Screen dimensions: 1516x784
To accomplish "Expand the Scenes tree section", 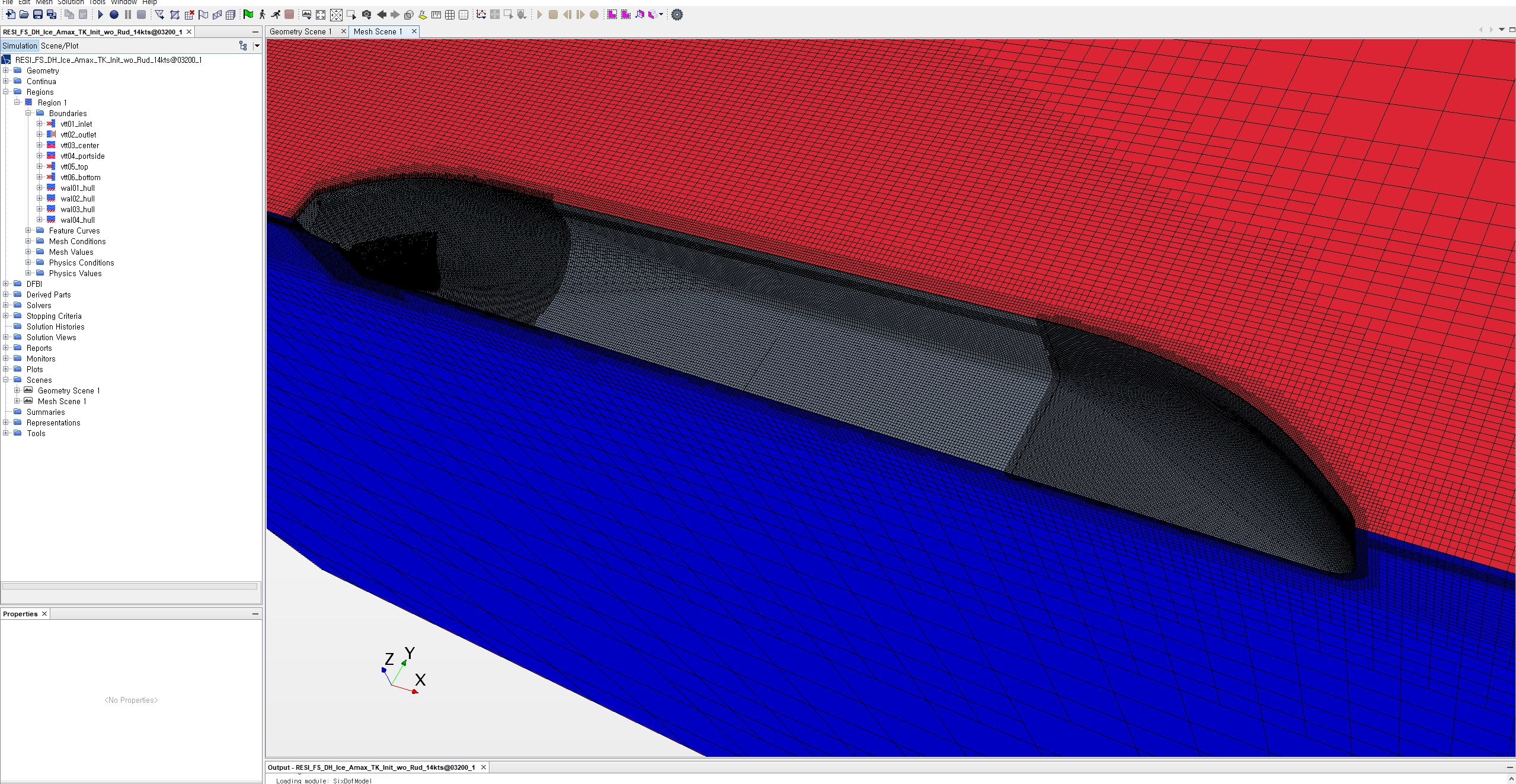I will pos(8,380).
